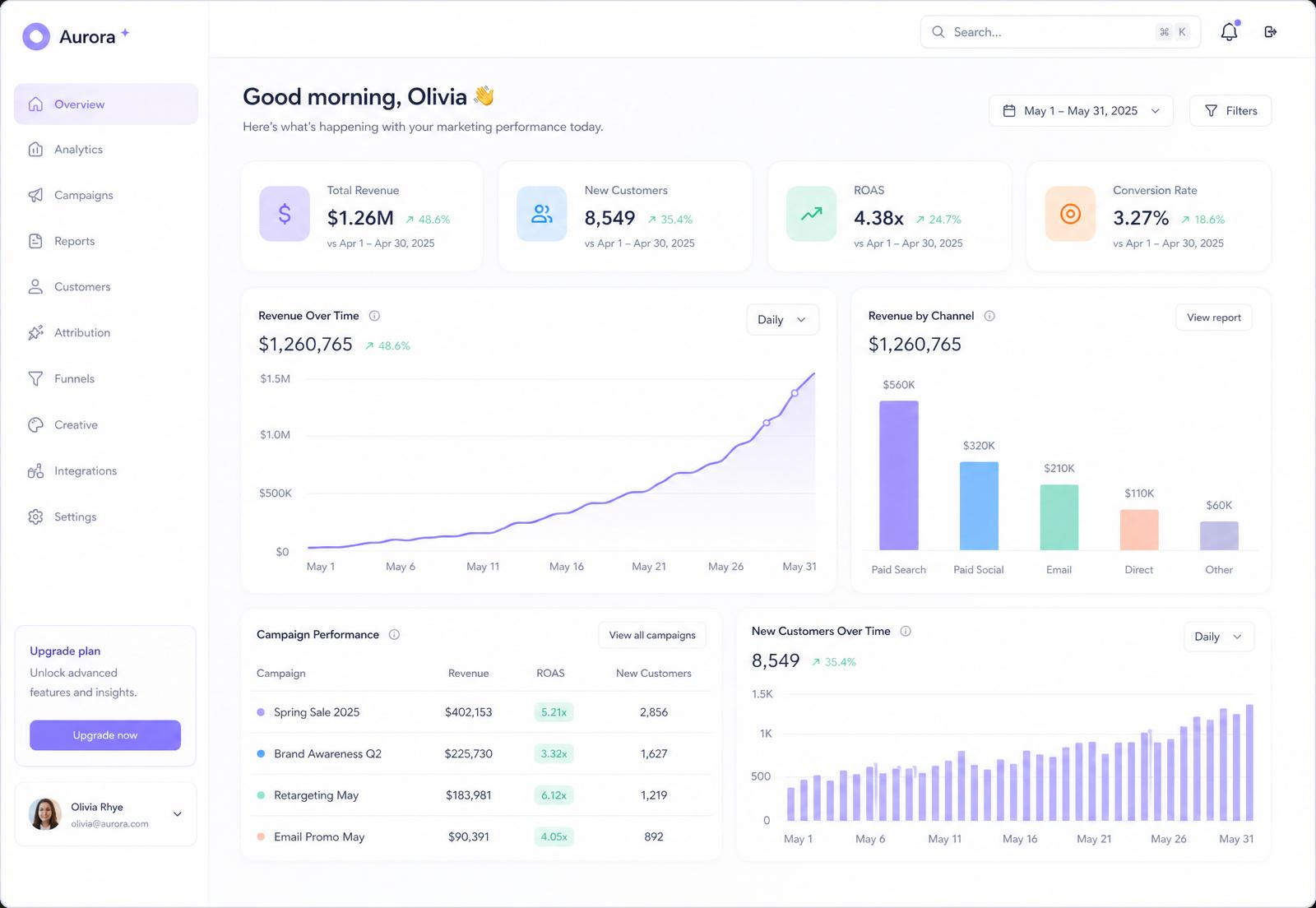Select Spring Sale 2025 campaign row

[x=481, y=712]
